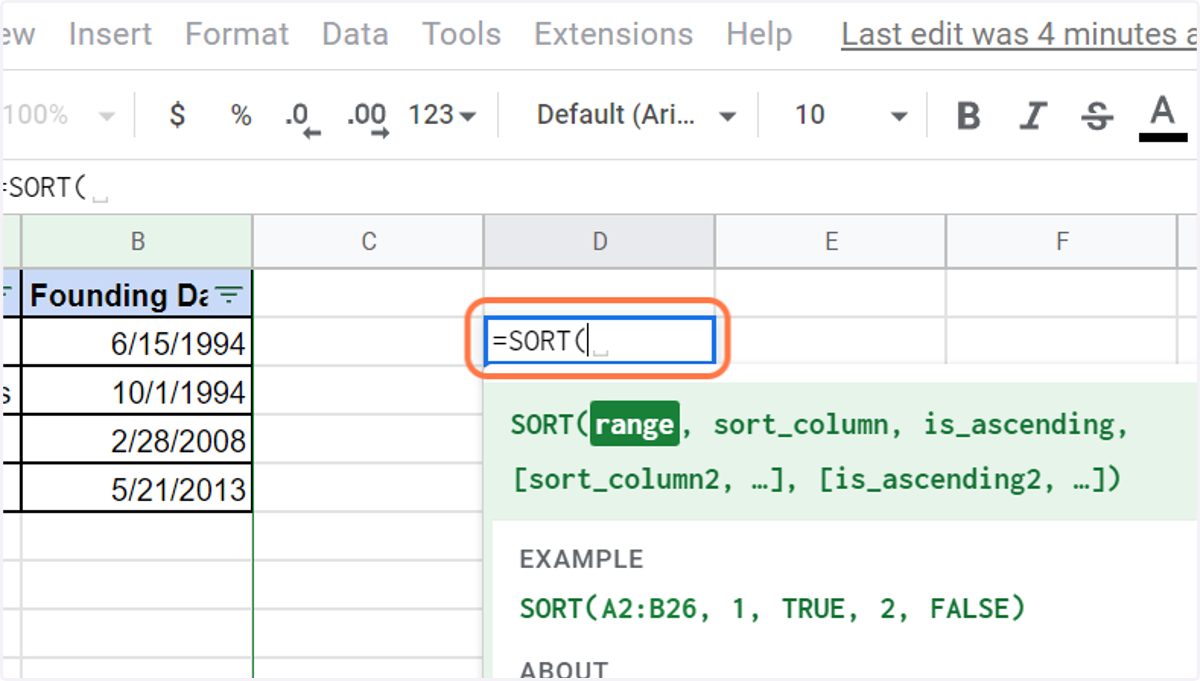Select cell with 5/21/2013
This screenshot has height=681, width=1200.
click(x=137, y=489)
